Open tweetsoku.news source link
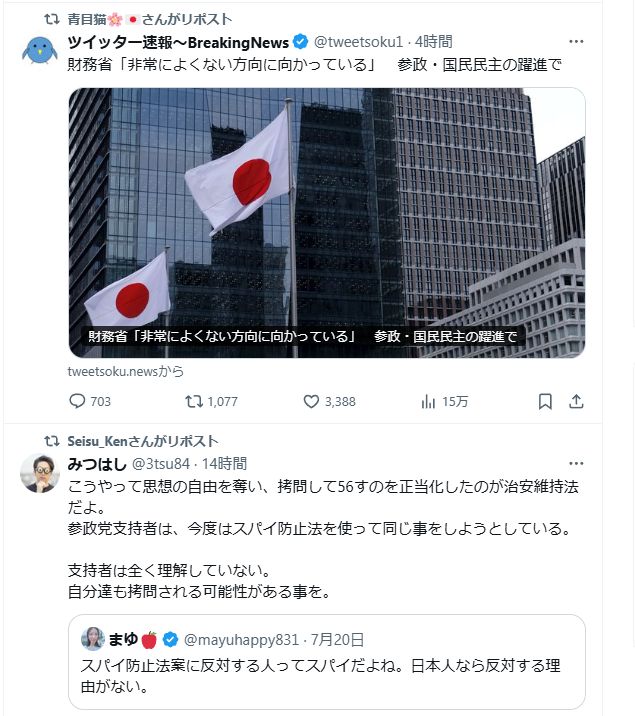The height and width of the screenshot is (716, 635). click(126, 371)
